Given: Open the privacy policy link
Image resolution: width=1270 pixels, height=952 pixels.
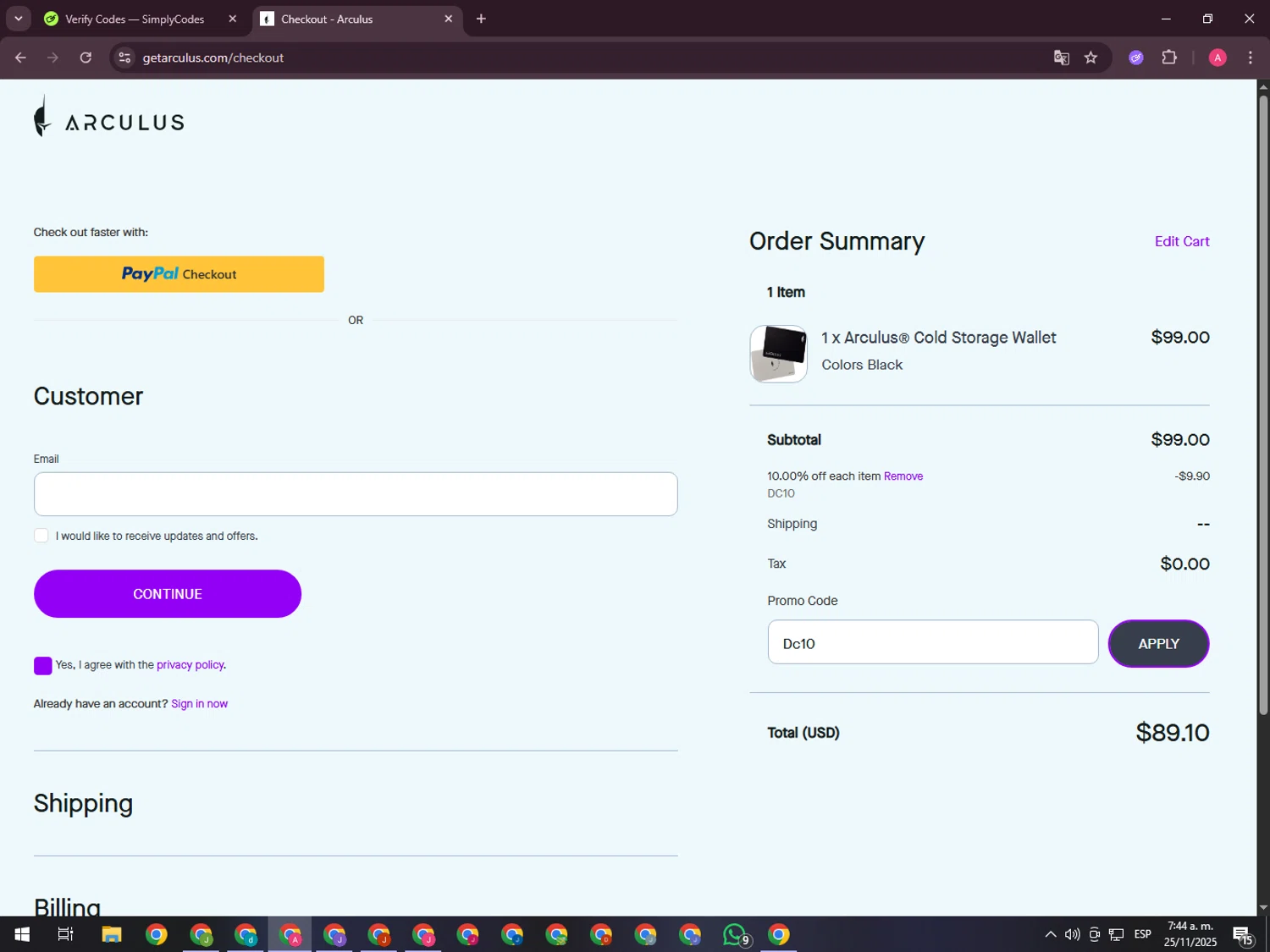Looking at the screenshot, I should 190,665.
